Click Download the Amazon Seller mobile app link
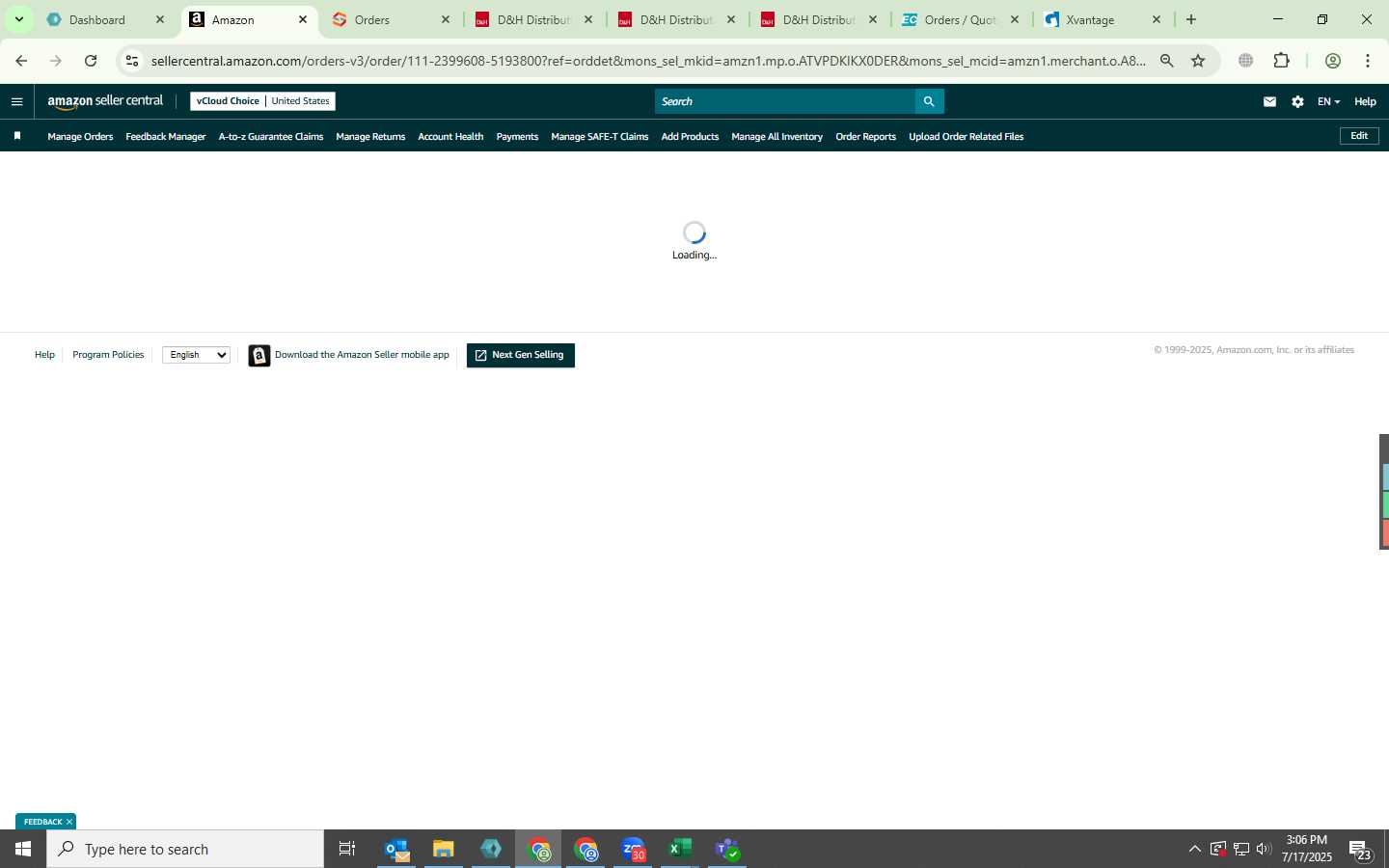The height and width of the screenshot is (868, 1389). click(362, 355)
